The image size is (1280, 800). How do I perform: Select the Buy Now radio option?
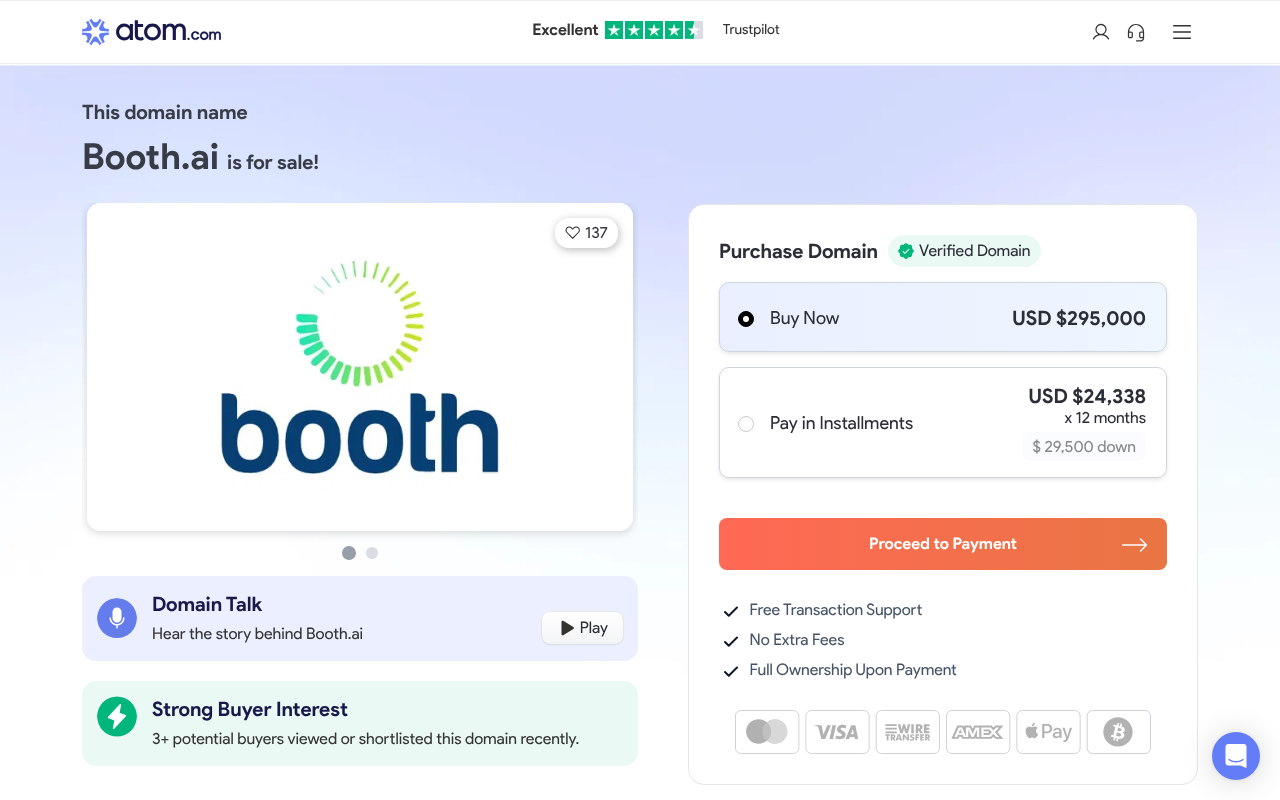[746, 319]
